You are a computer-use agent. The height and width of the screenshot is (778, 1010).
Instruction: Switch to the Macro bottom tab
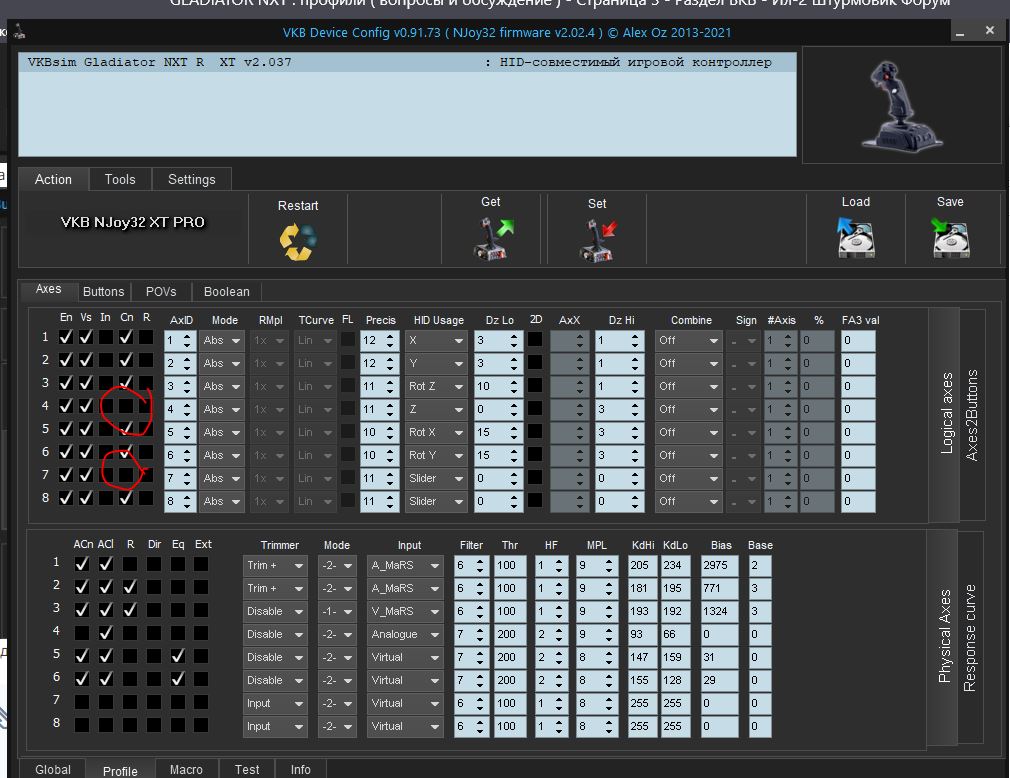[x=186, y=770]
